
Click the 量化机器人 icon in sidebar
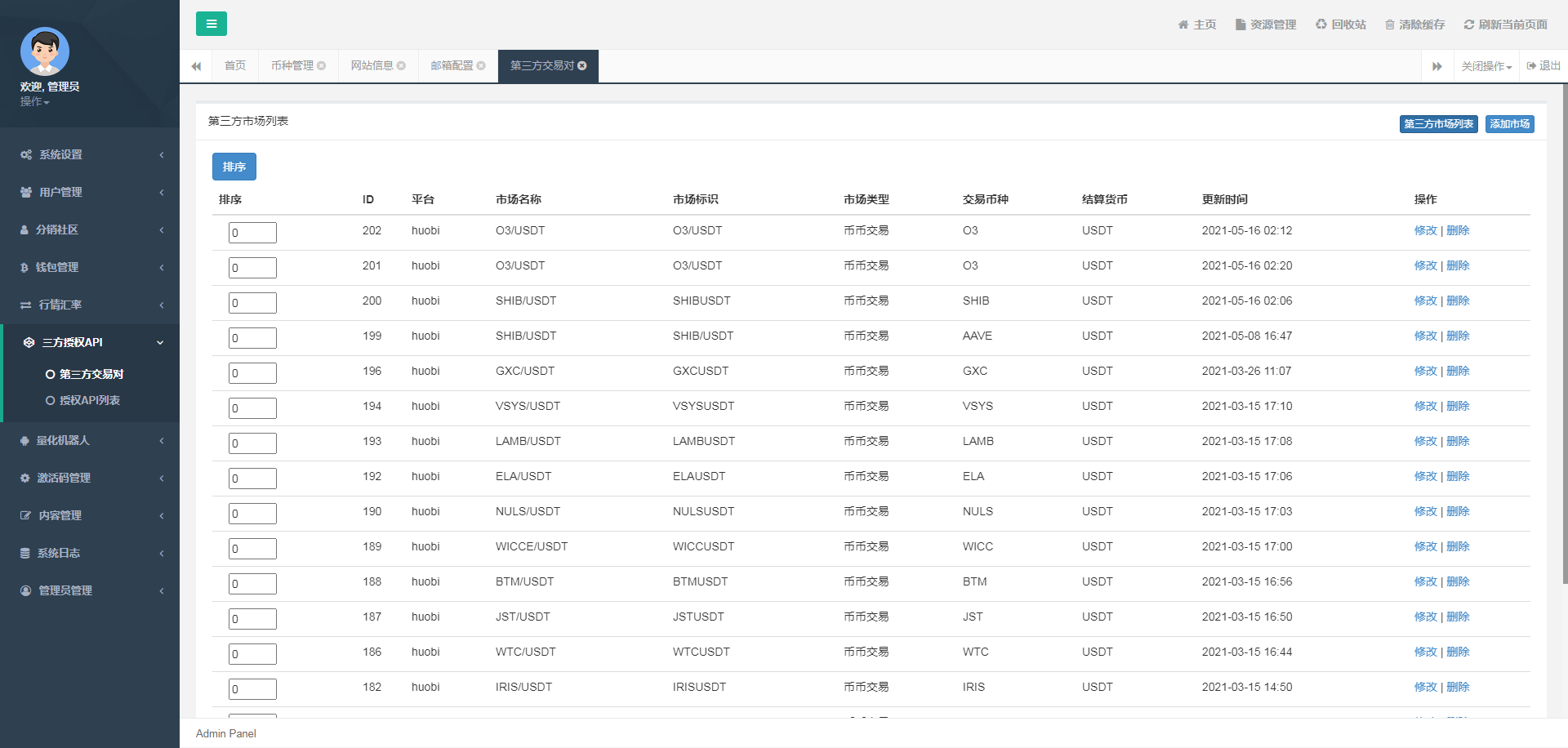click(x=24, y=440)
